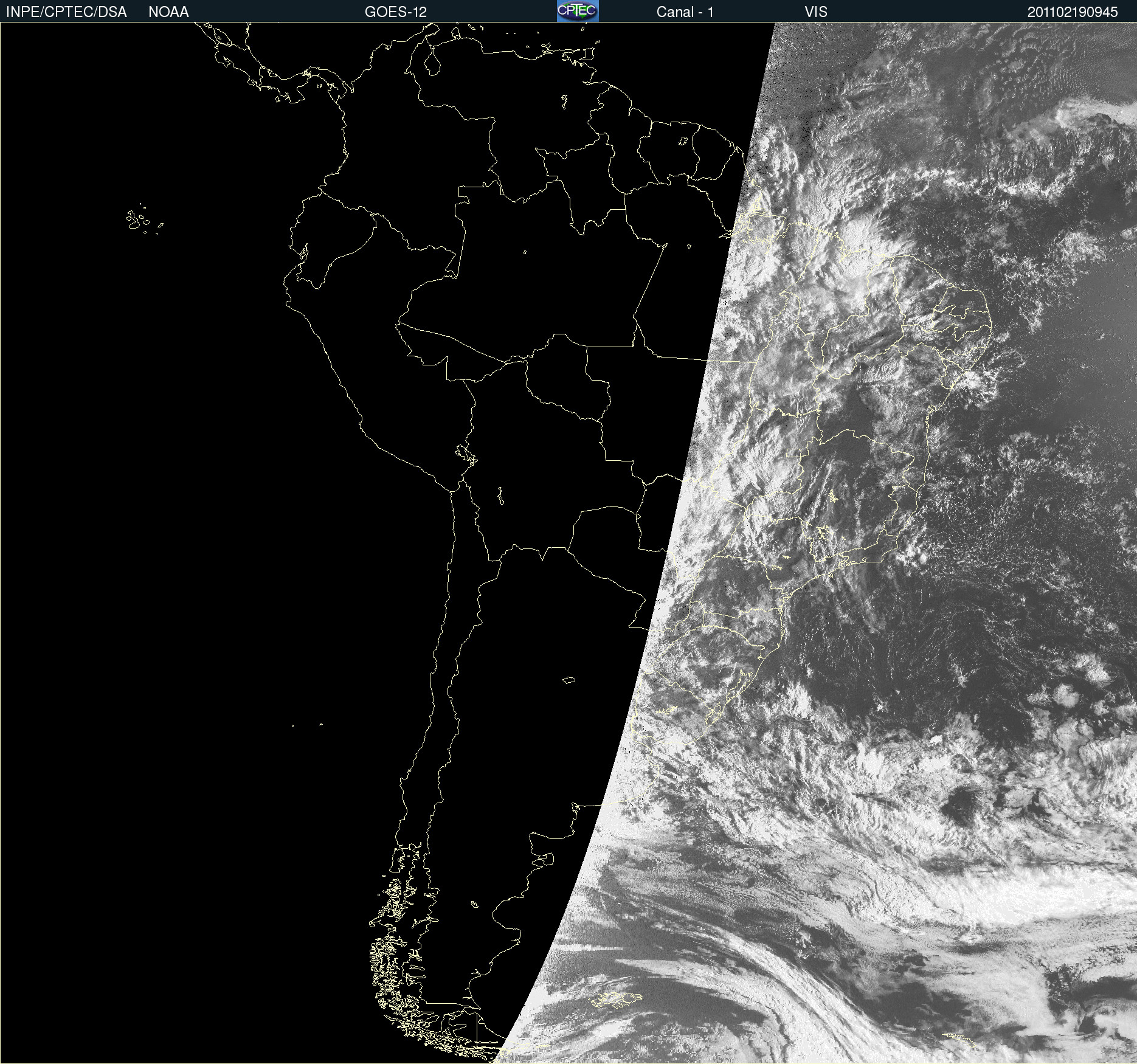Click the VIS label in the header
Screen dimensions: 1137x1064
(x=816, y=12)
